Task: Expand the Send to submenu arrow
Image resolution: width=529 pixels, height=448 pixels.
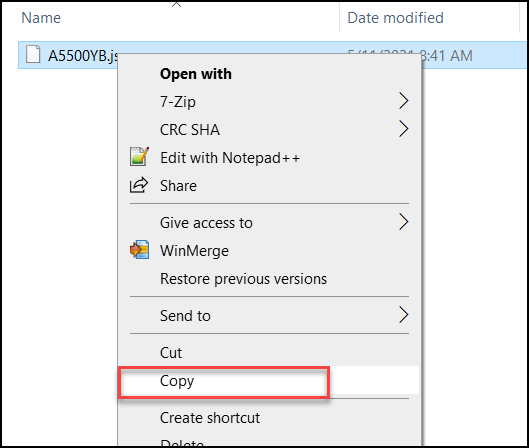Action: pyautogui.click(x=403, y=315)
